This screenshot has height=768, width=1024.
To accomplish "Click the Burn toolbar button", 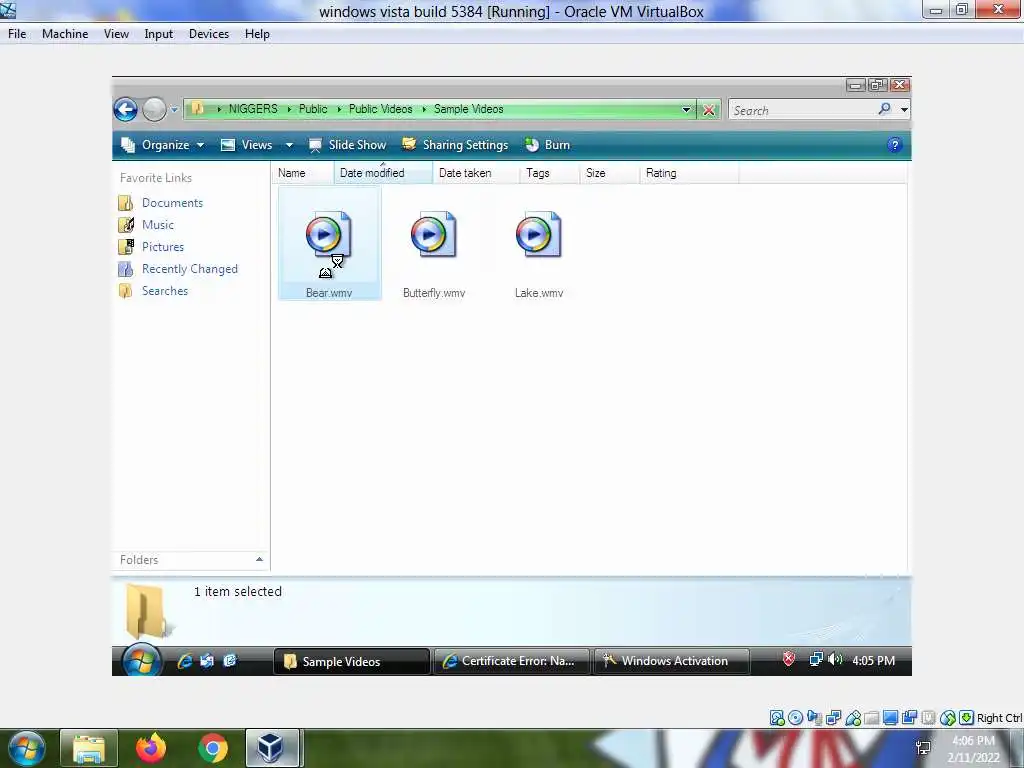I will pyautogui.click(x=547, y=145).
